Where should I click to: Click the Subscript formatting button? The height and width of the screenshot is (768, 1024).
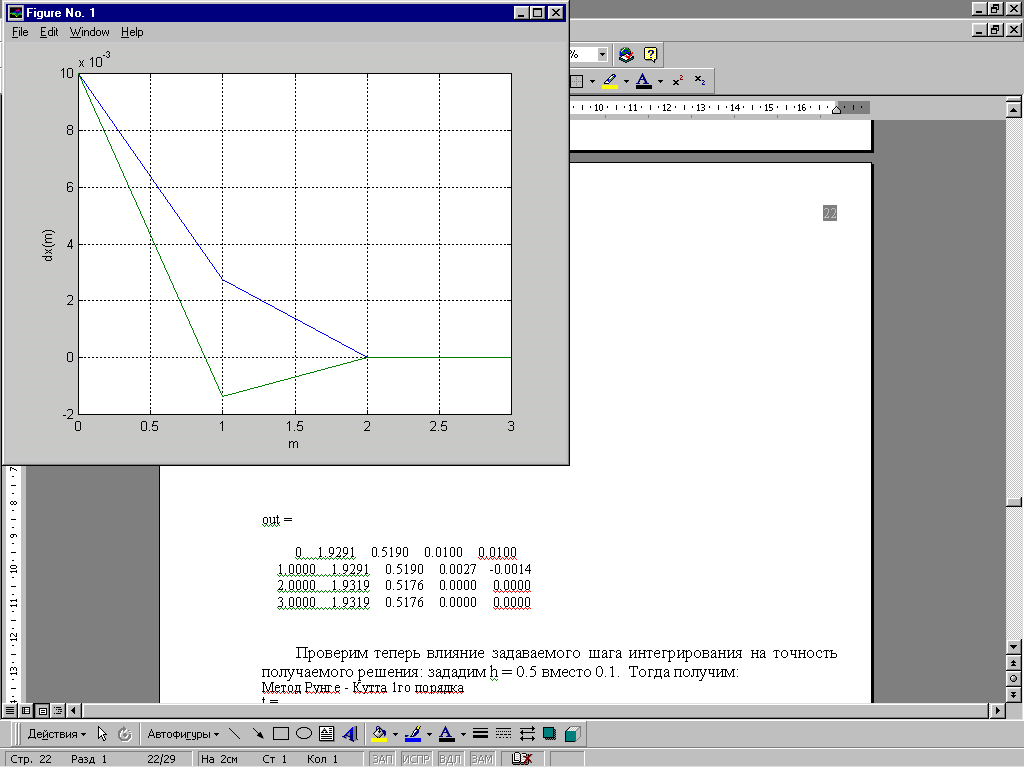(x=700, y=81)
